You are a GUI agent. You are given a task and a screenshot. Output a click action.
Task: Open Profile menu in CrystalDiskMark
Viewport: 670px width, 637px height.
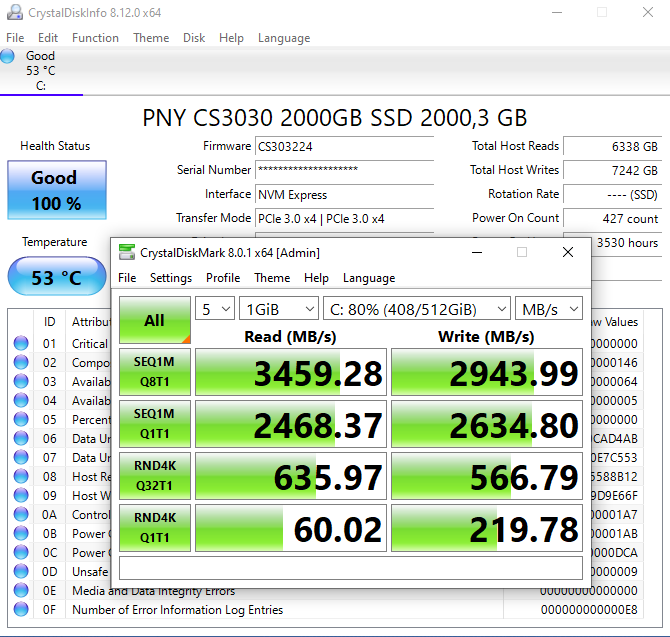point(223,278)
